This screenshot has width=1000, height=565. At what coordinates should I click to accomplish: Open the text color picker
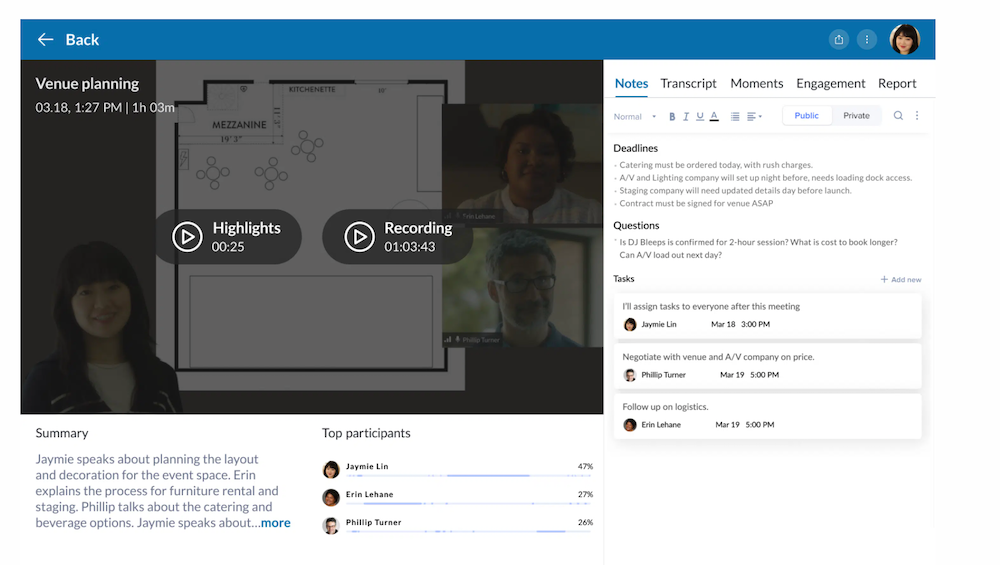(714, 117)
